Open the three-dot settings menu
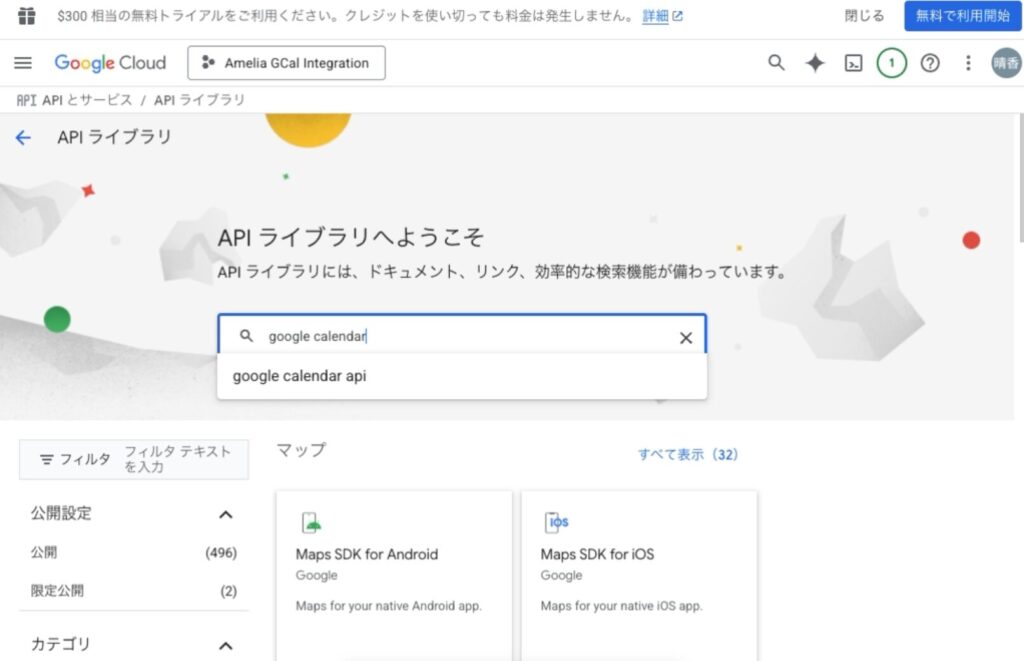1024x661 pixels. 967,63
